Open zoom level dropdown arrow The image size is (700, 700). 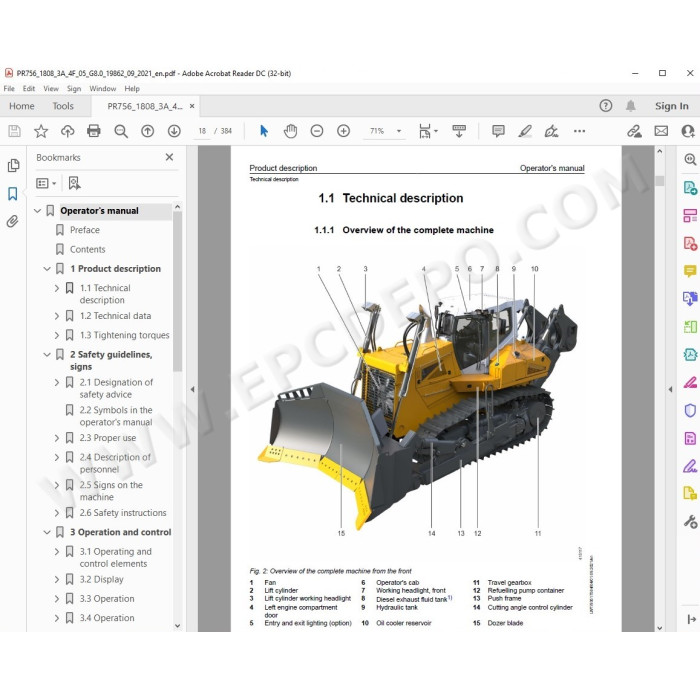click(399, 131)
